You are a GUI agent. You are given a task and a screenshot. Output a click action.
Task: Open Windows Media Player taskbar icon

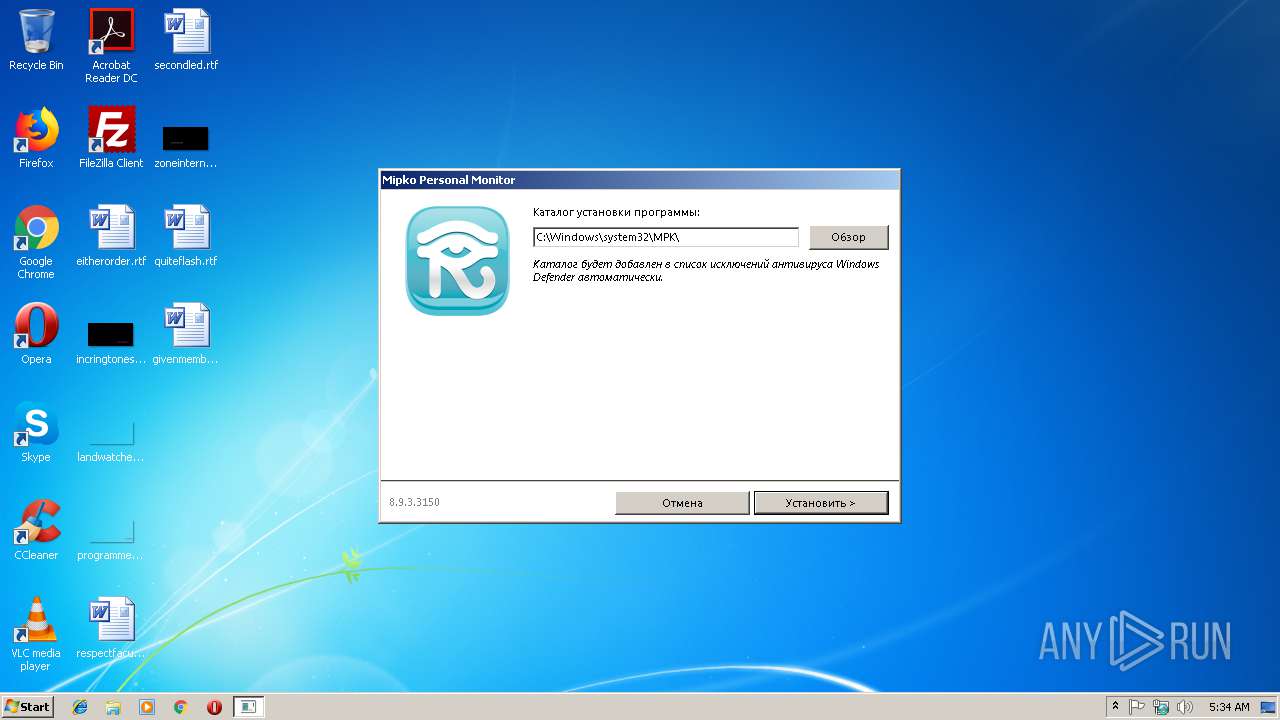point(147,707)
